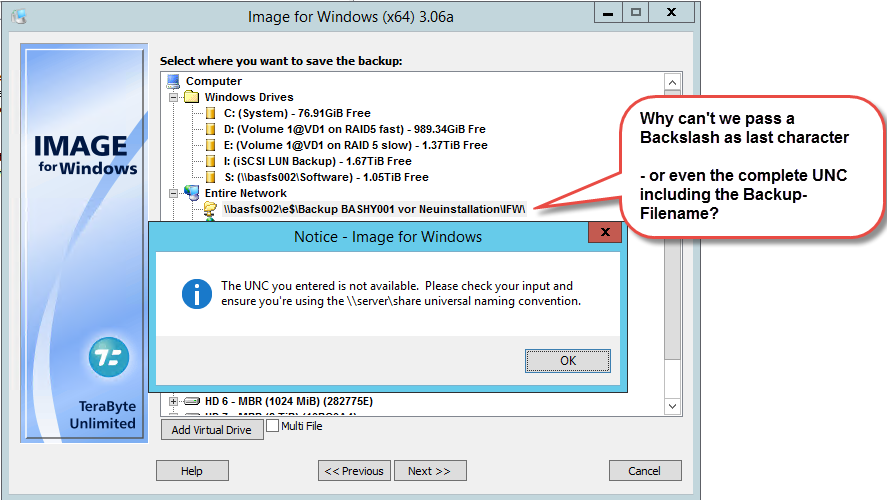Select the Entire Network label
Image resolution: width=887 pixels, height=500 pixels.
point(246,193)
